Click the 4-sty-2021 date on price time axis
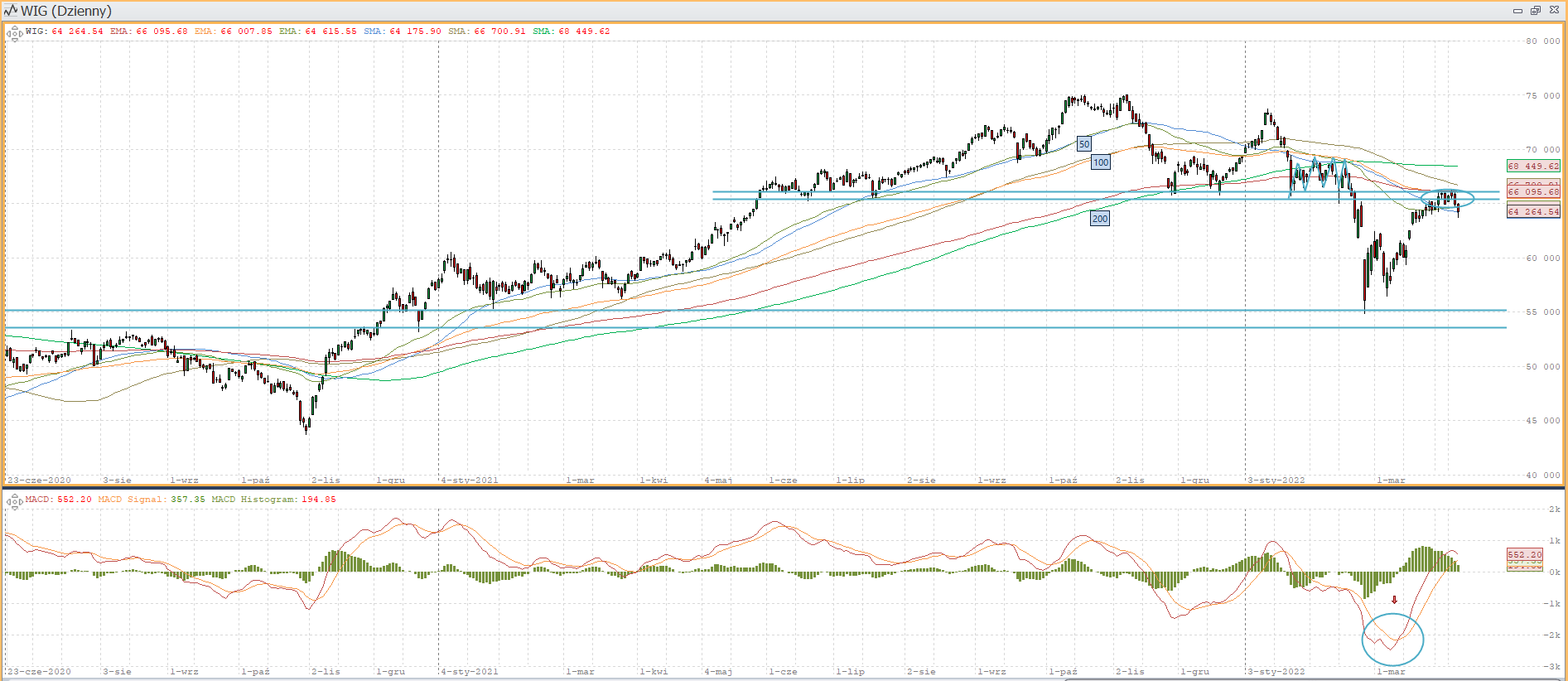The image size is (1568, 681). [470, 480]
